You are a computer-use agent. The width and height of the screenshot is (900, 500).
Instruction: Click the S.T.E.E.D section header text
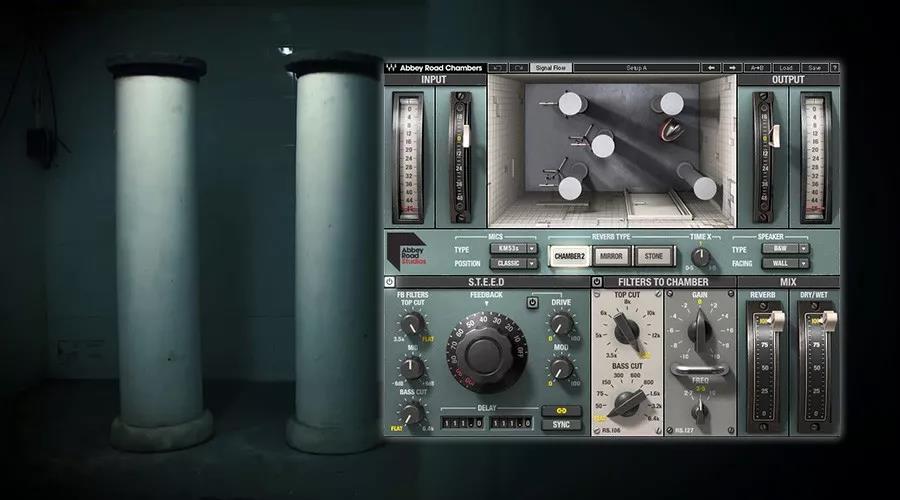coord(486,282)
